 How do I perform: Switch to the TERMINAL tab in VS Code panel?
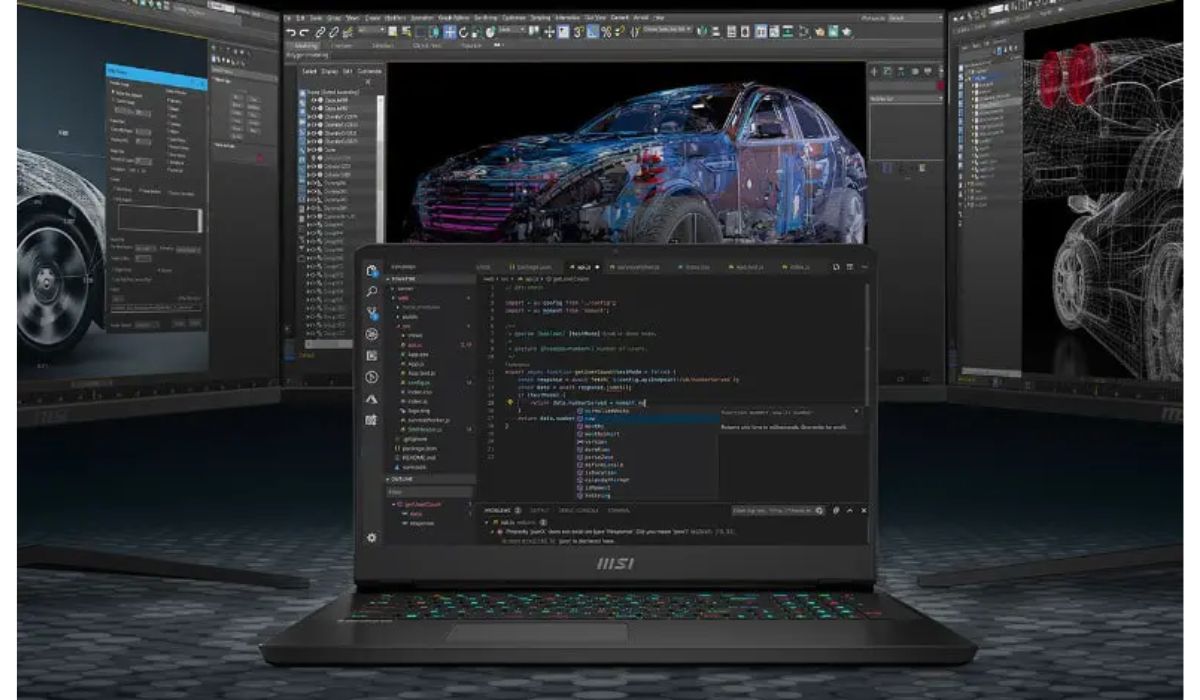click(x=619, y=510)
